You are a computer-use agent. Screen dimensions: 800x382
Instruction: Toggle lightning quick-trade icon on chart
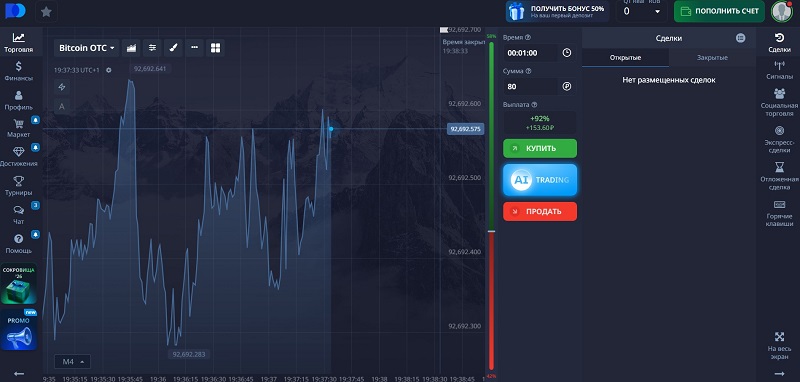[x=62, y=87]
